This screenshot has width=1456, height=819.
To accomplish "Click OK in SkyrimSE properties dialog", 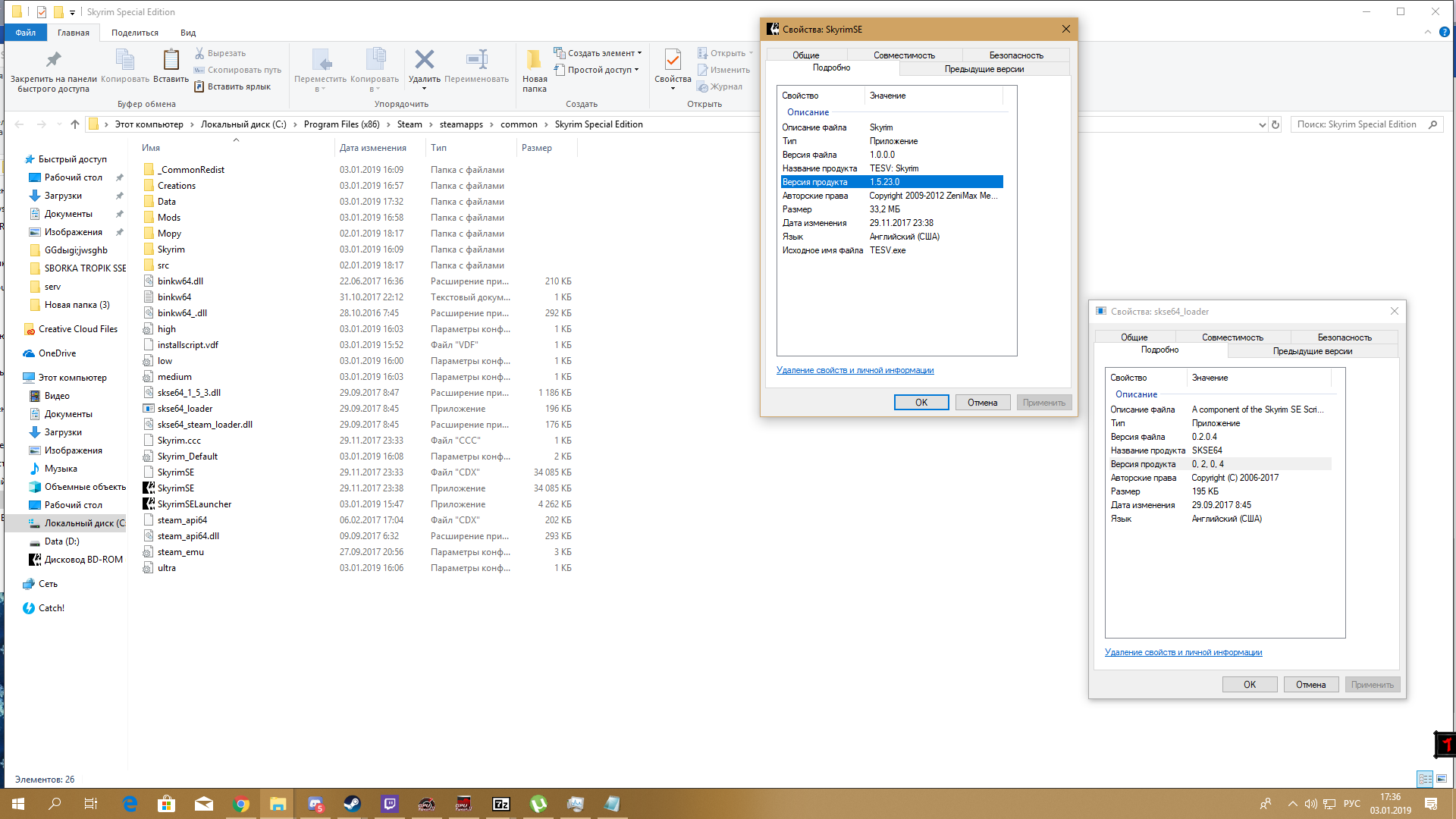I will click(x=921, y=403).
